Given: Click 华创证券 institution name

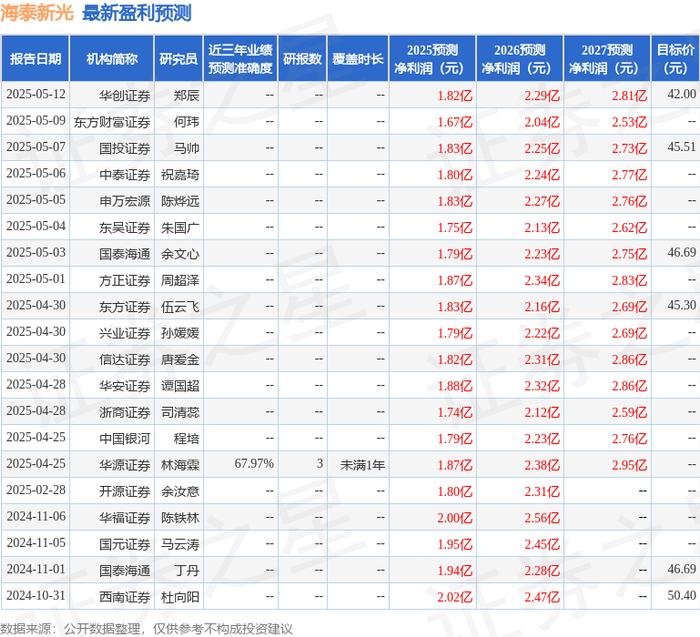Looking at the screenshot, I should (x=125, y=96).
